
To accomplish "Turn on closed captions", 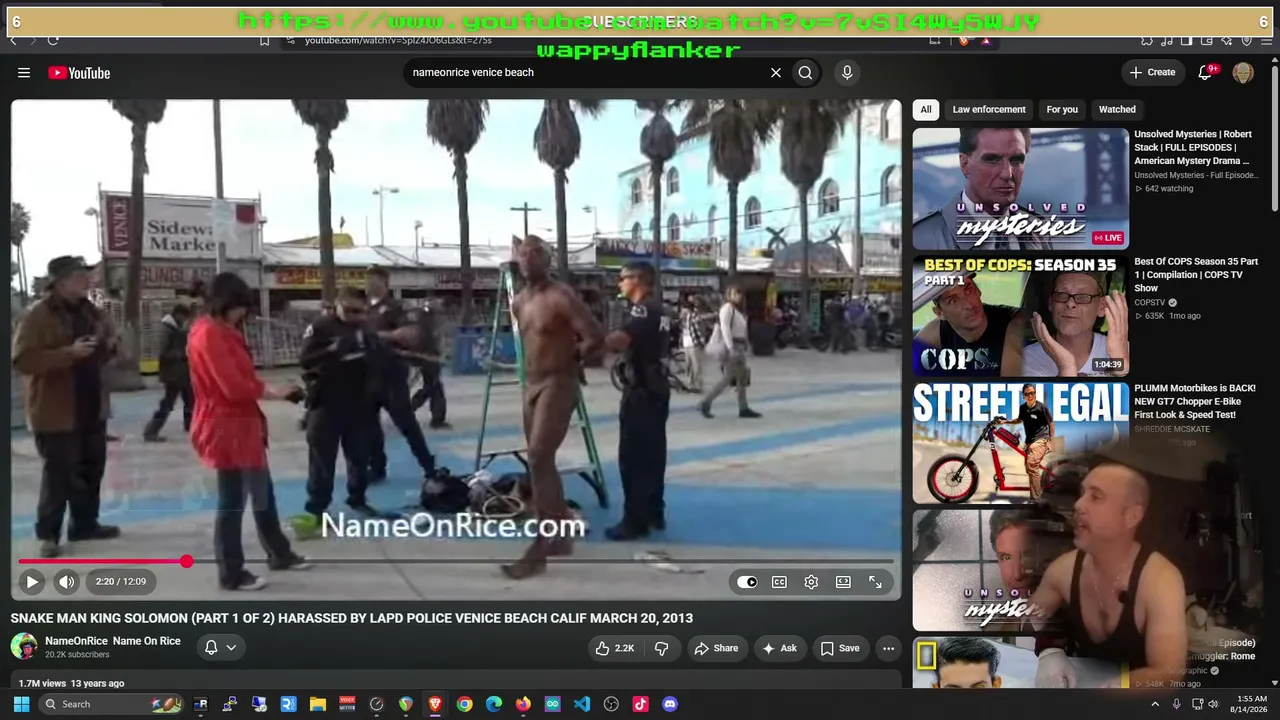I will tap(779, 582).
